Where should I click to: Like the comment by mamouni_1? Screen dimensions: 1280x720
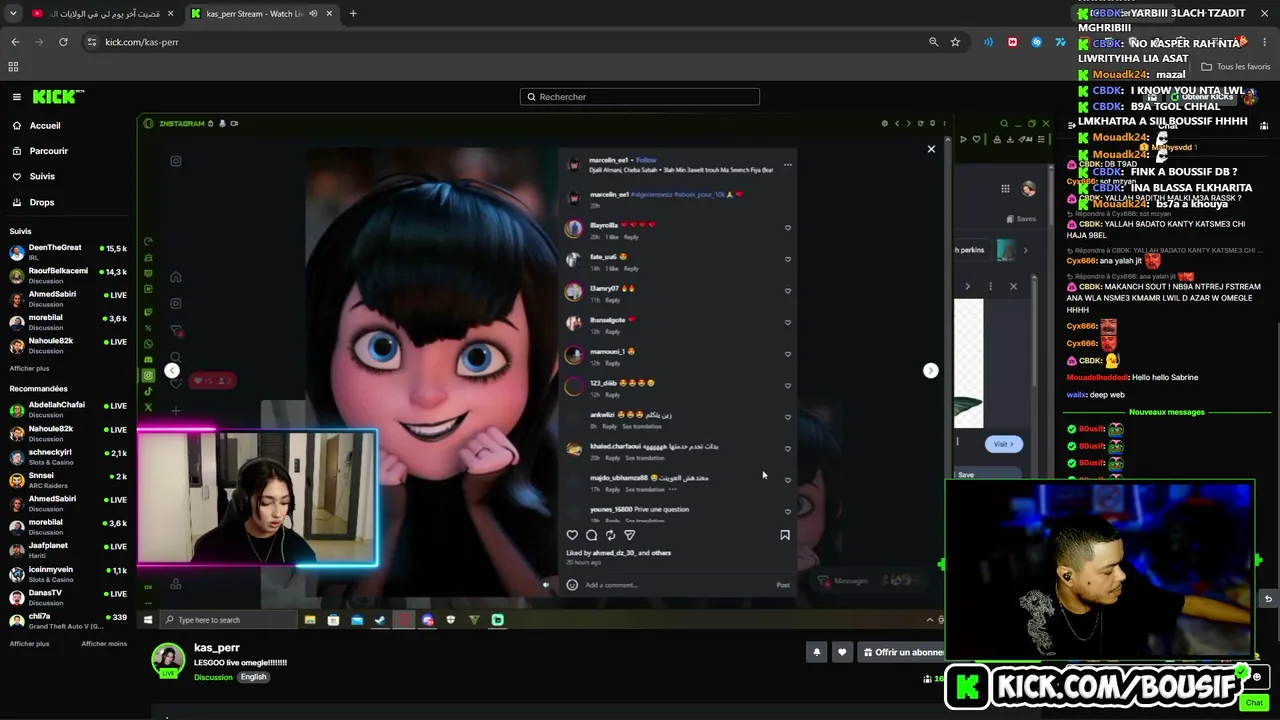788,354
